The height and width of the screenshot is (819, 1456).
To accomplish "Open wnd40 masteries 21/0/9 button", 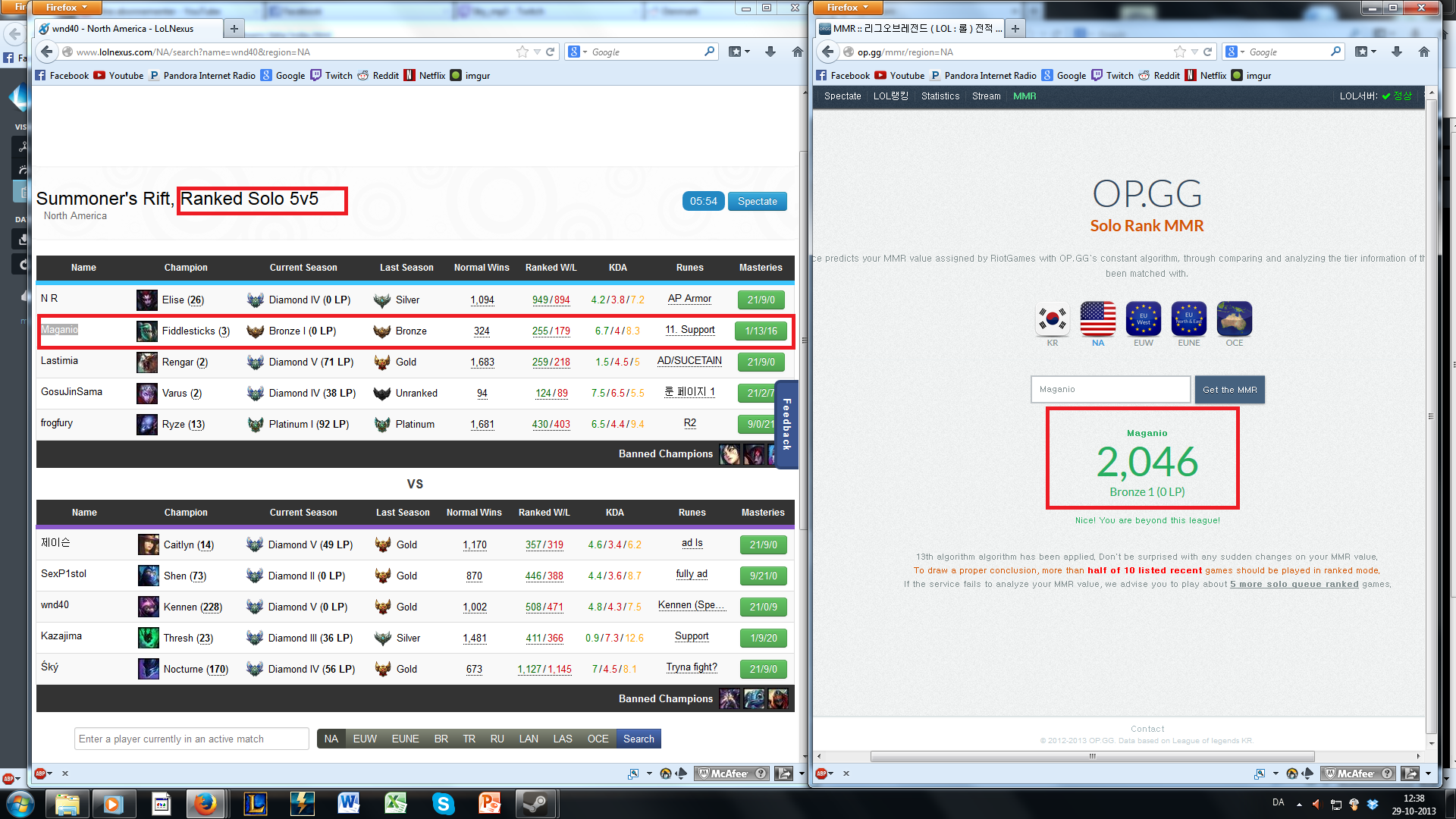I will [764, 607].
